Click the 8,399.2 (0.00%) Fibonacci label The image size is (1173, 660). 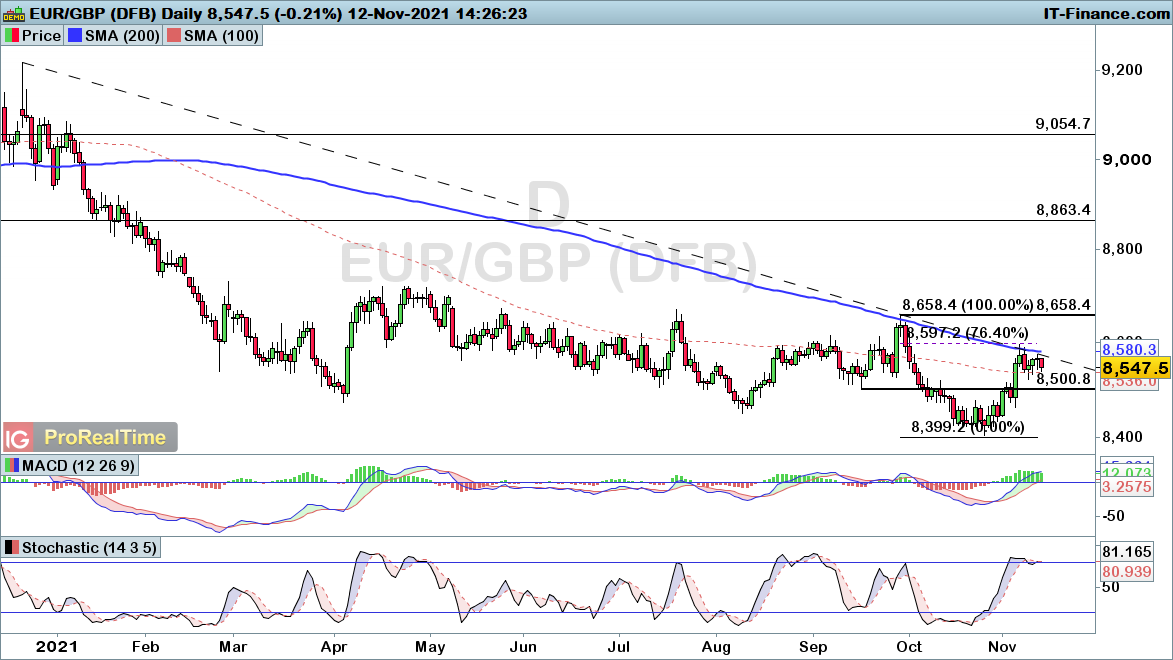click(x=967, y=427)
